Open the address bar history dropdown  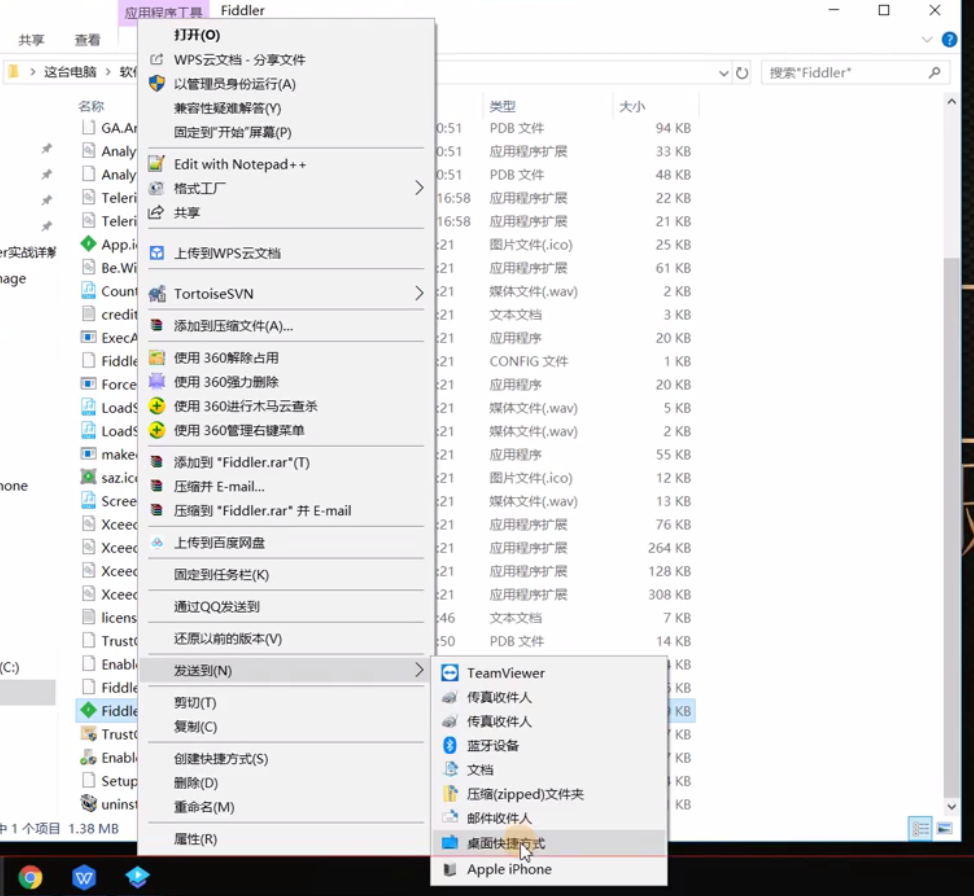723,72
